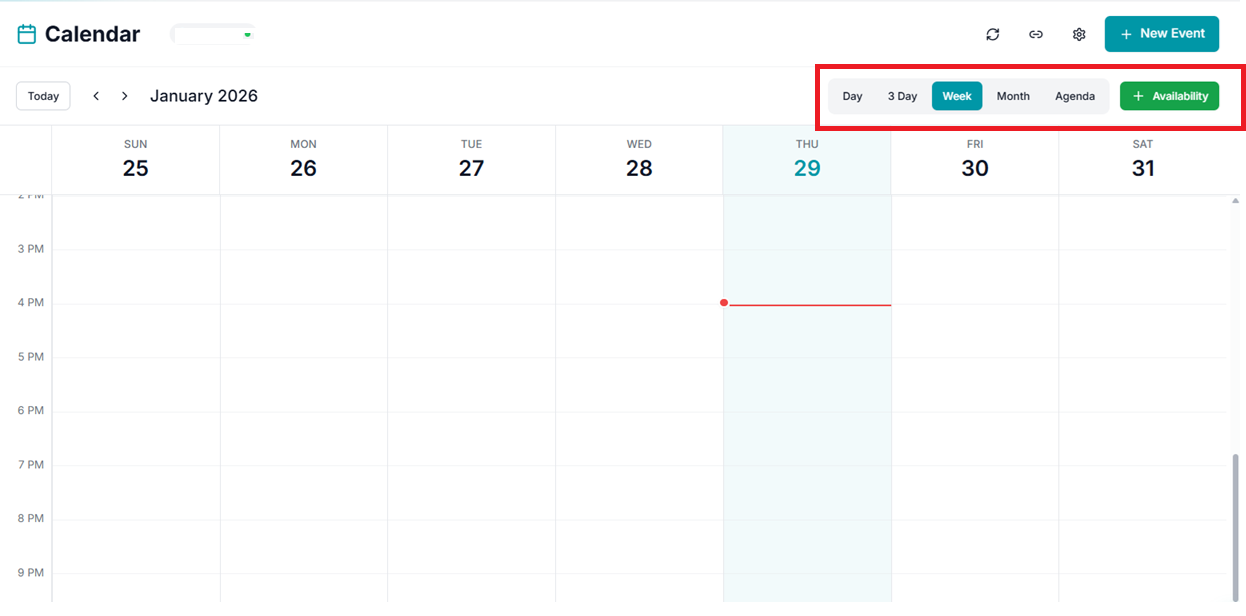The height and width of the screenshot is (616, 1246).
Task: Click the current time marker line
Action: click(810, 305)
